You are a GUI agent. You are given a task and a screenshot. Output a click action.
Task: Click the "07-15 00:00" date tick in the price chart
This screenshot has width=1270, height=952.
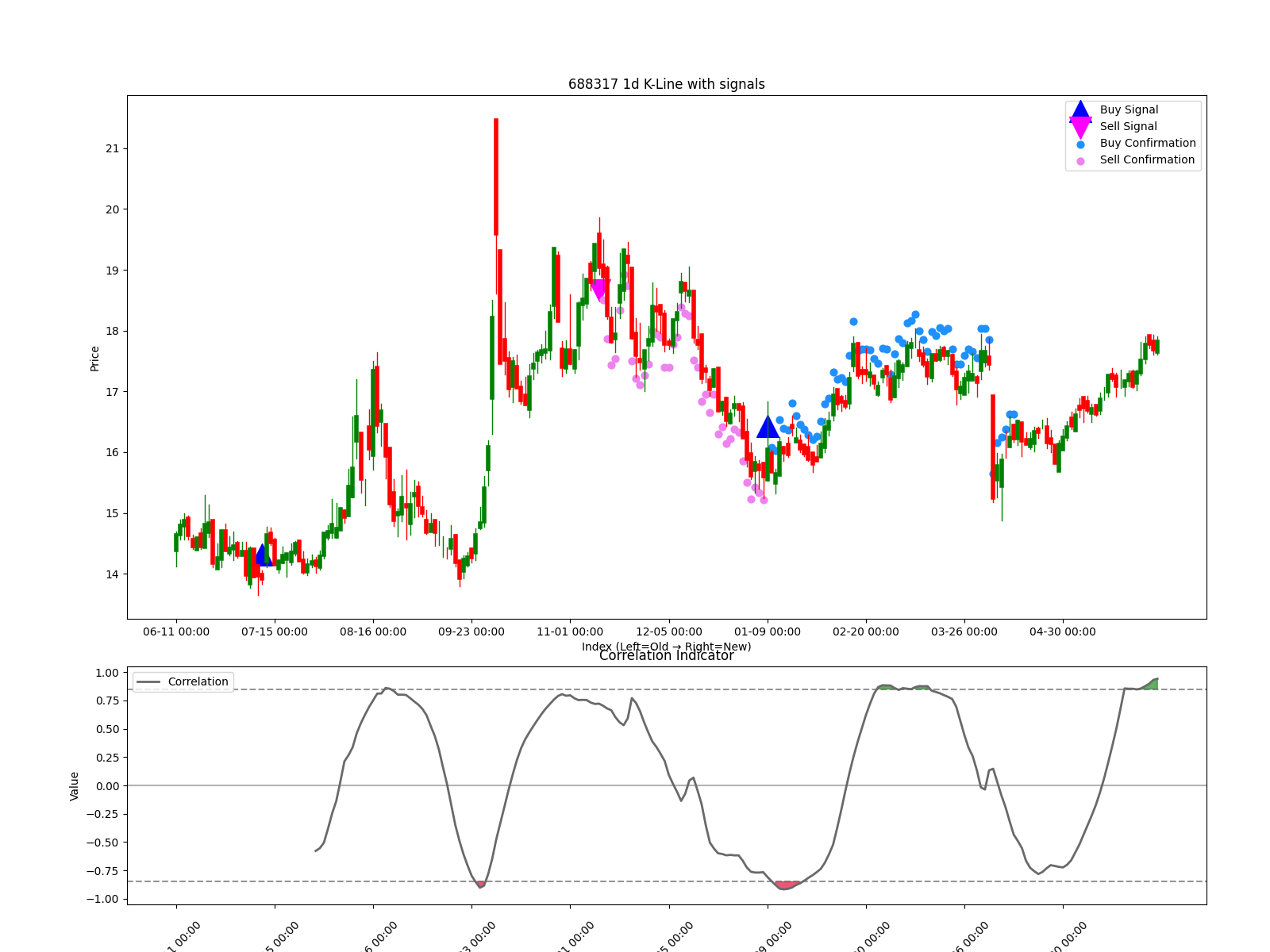click(x=275, y=631)
